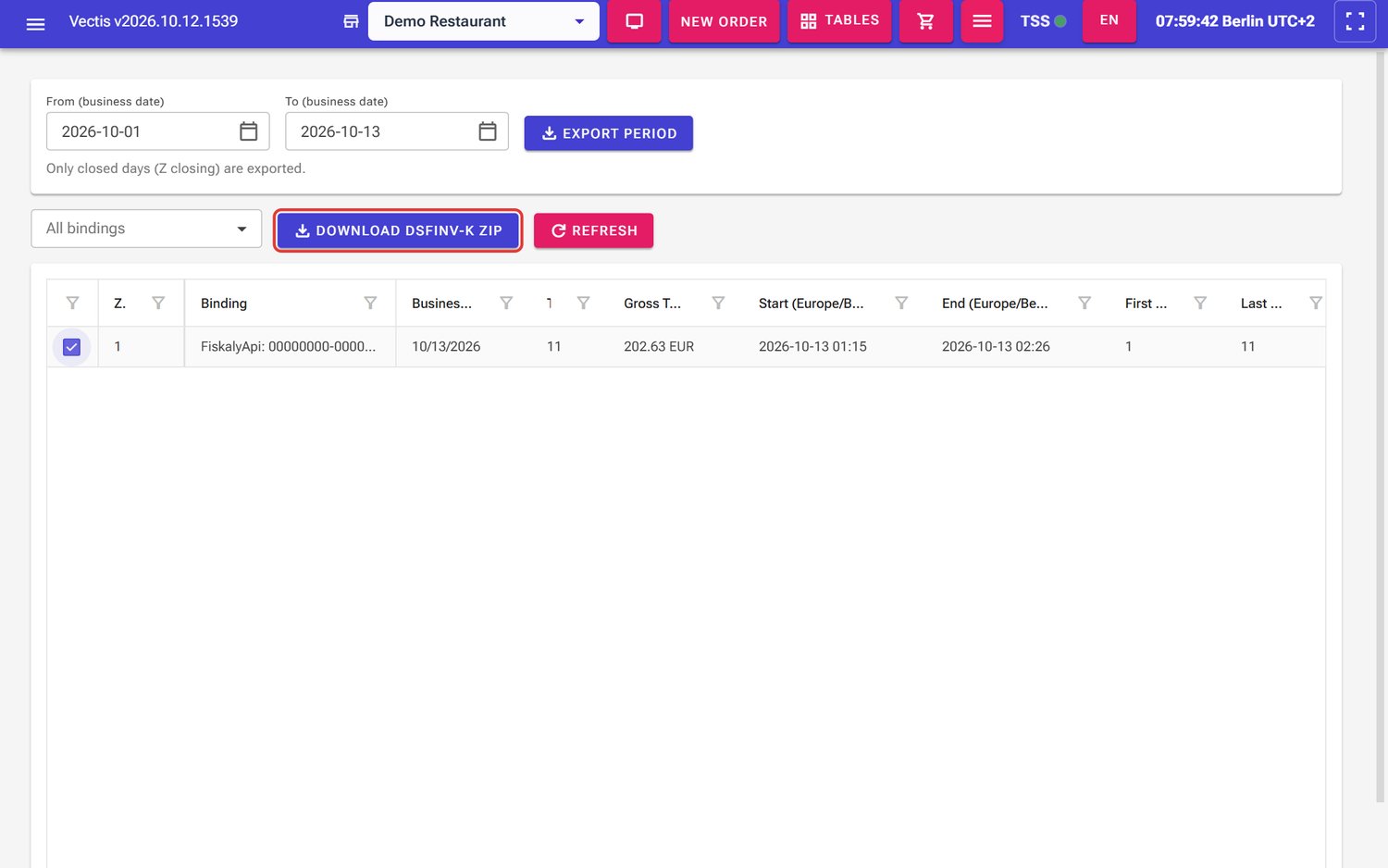Click DOWNLOAD DSFINV-K ZIP button
Viewport: 1388px width, 868px height.
[x=398, y=230]
